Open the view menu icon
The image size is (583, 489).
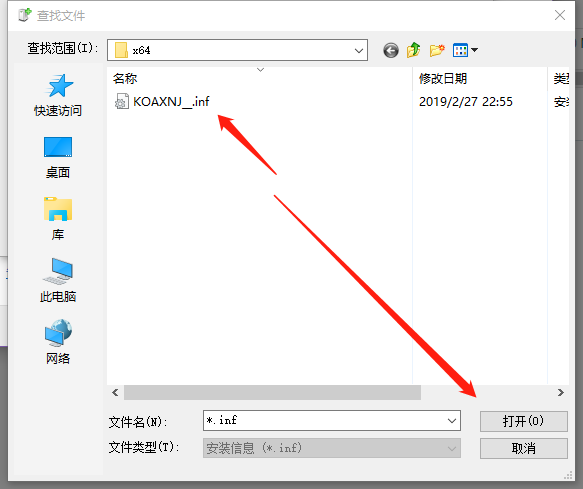pyautogui.click(x=460, y=50)
